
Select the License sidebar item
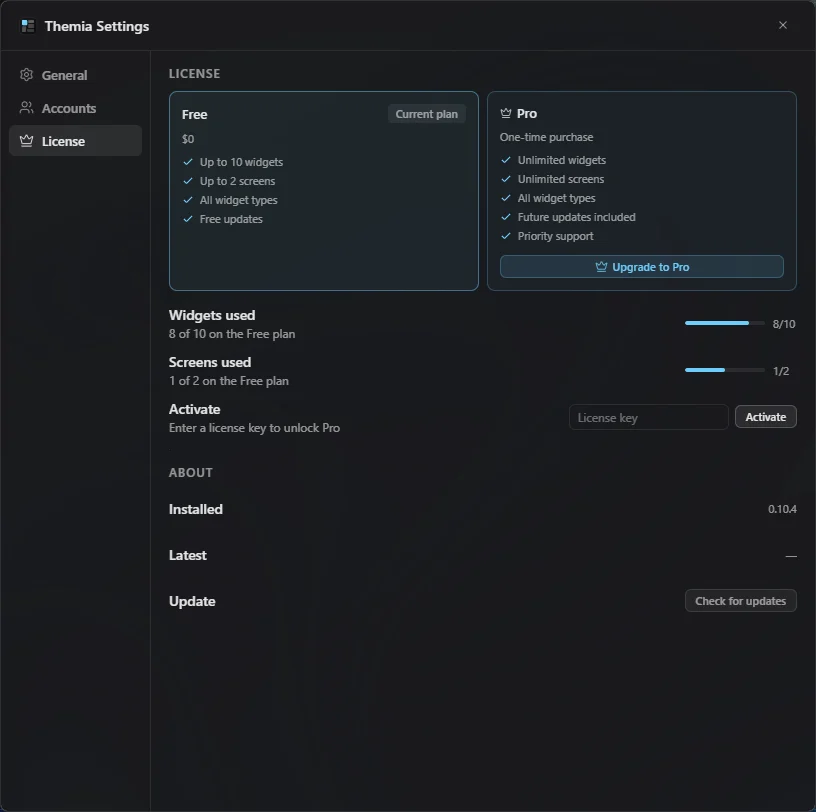coord(75,141)
